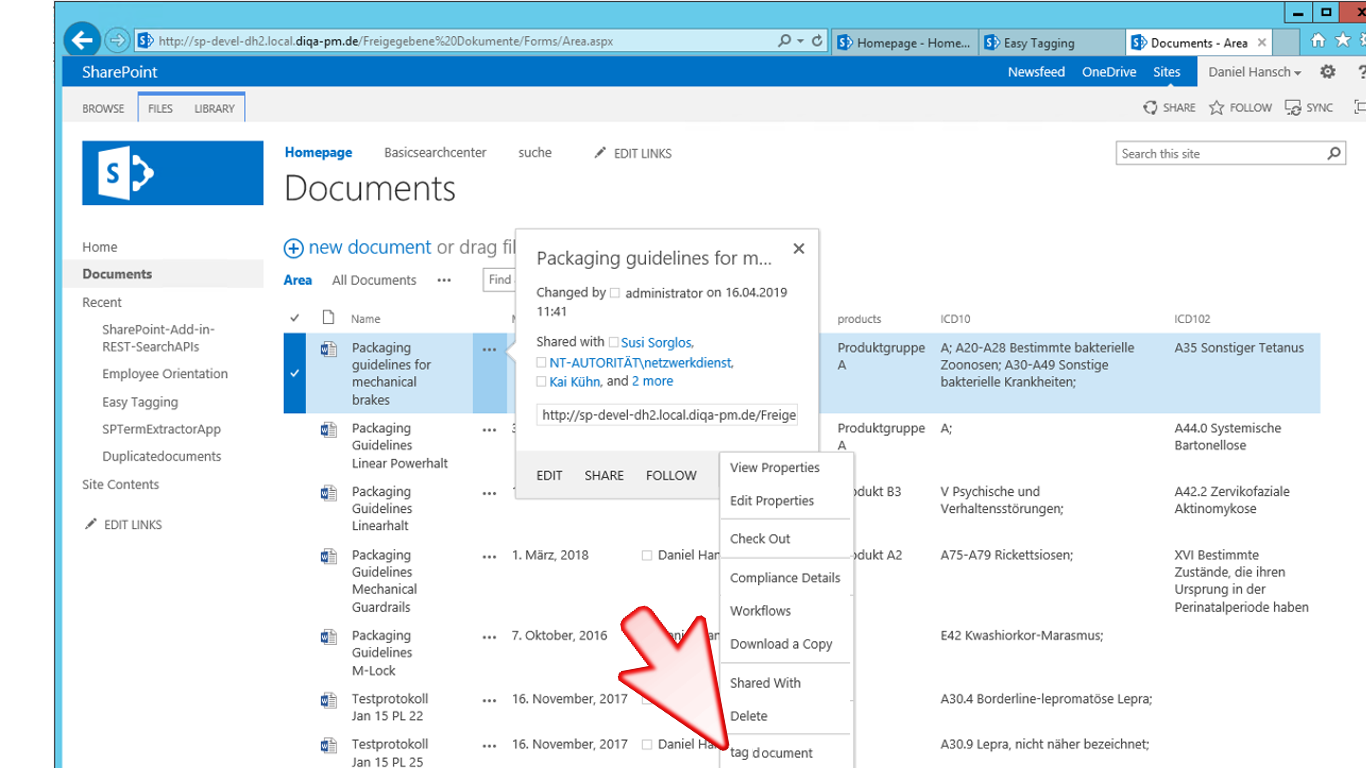This screenshot has height=768, width=1366.
Task: Open open menu ellipsis of selected document
Action: coord(489,349)
